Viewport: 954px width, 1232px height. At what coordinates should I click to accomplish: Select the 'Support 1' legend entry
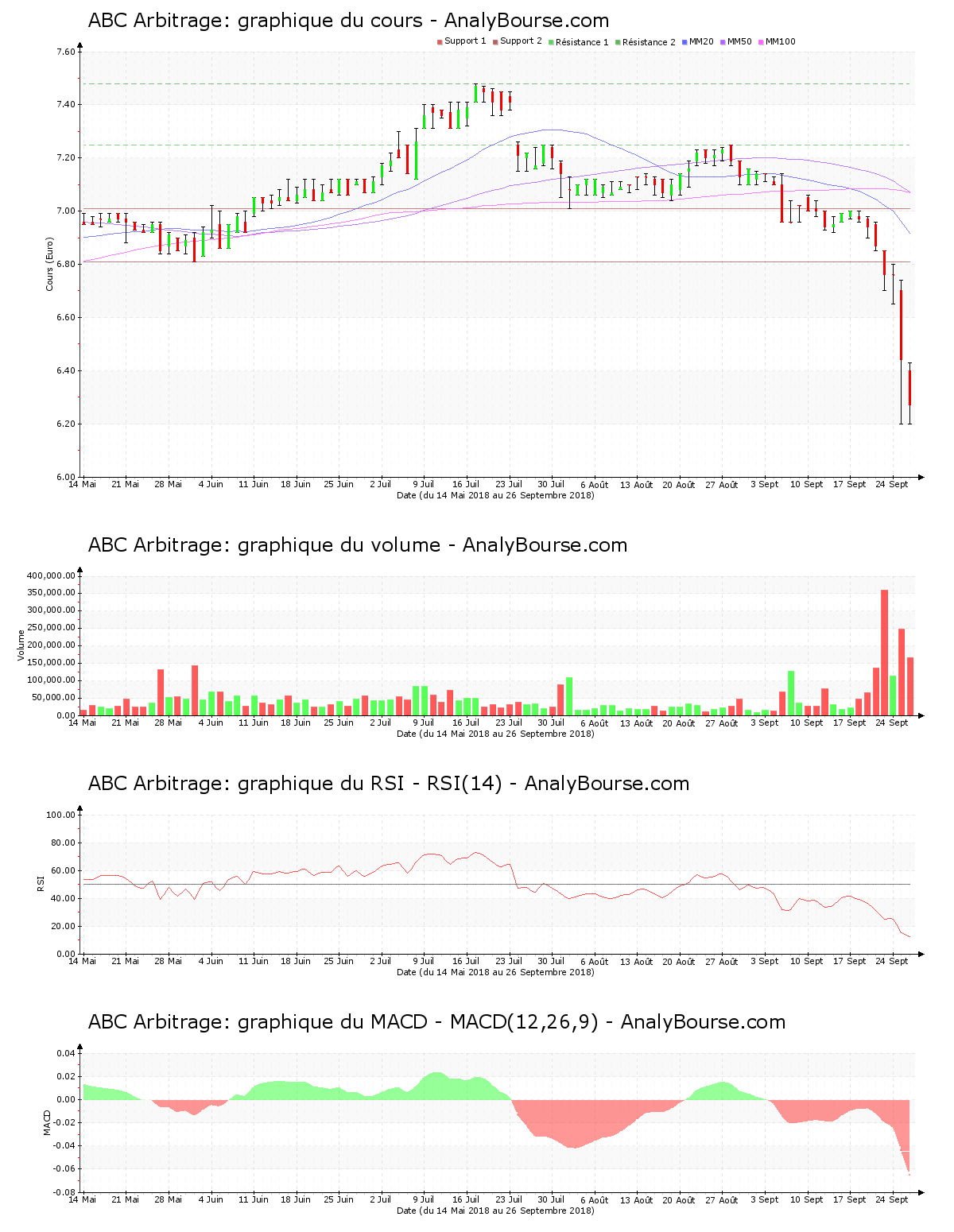click(x=461, y=41)
